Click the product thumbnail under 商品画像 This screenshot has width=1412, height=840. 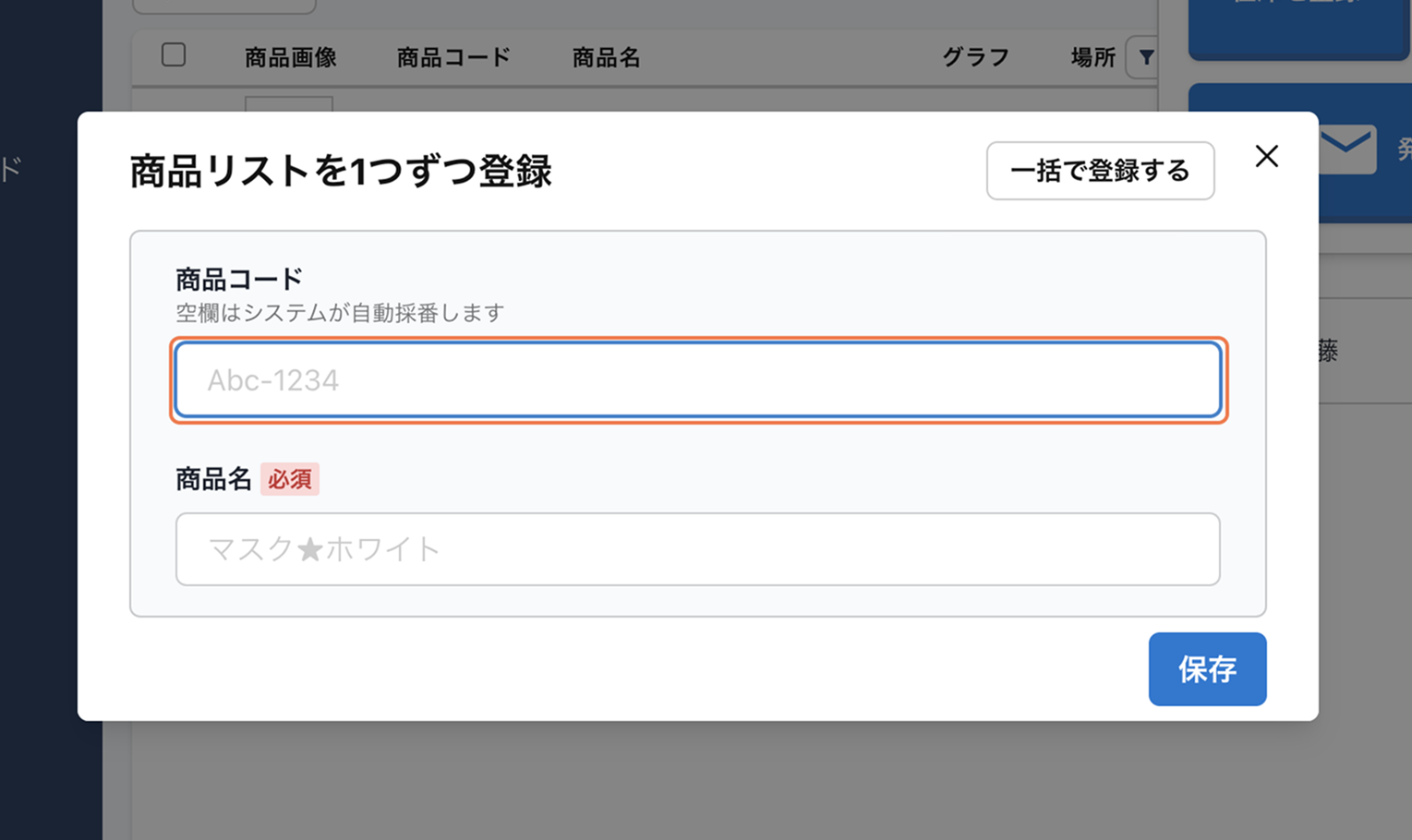pos(288,103)
